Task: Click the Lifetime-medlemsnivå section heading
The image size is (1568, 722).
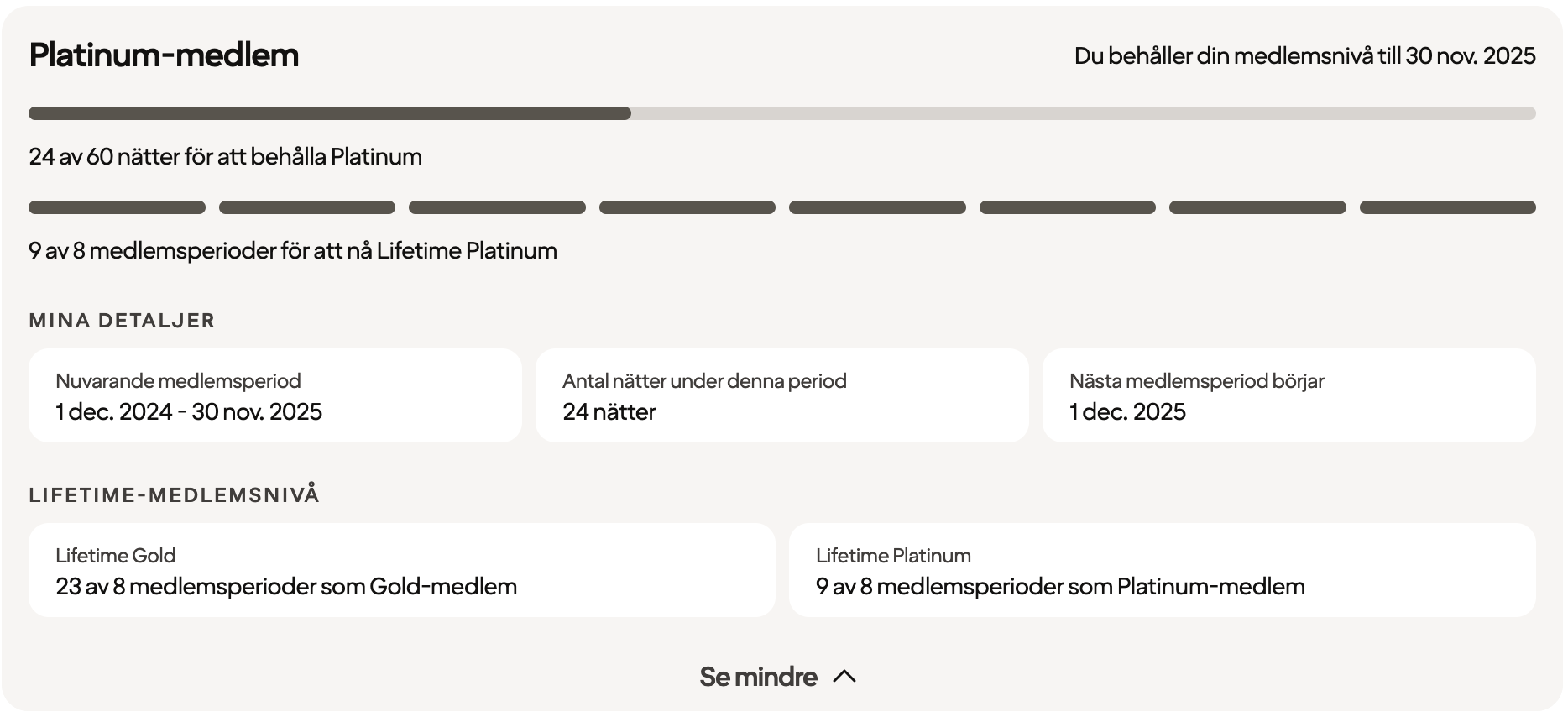Action: (x=174, y=495)
